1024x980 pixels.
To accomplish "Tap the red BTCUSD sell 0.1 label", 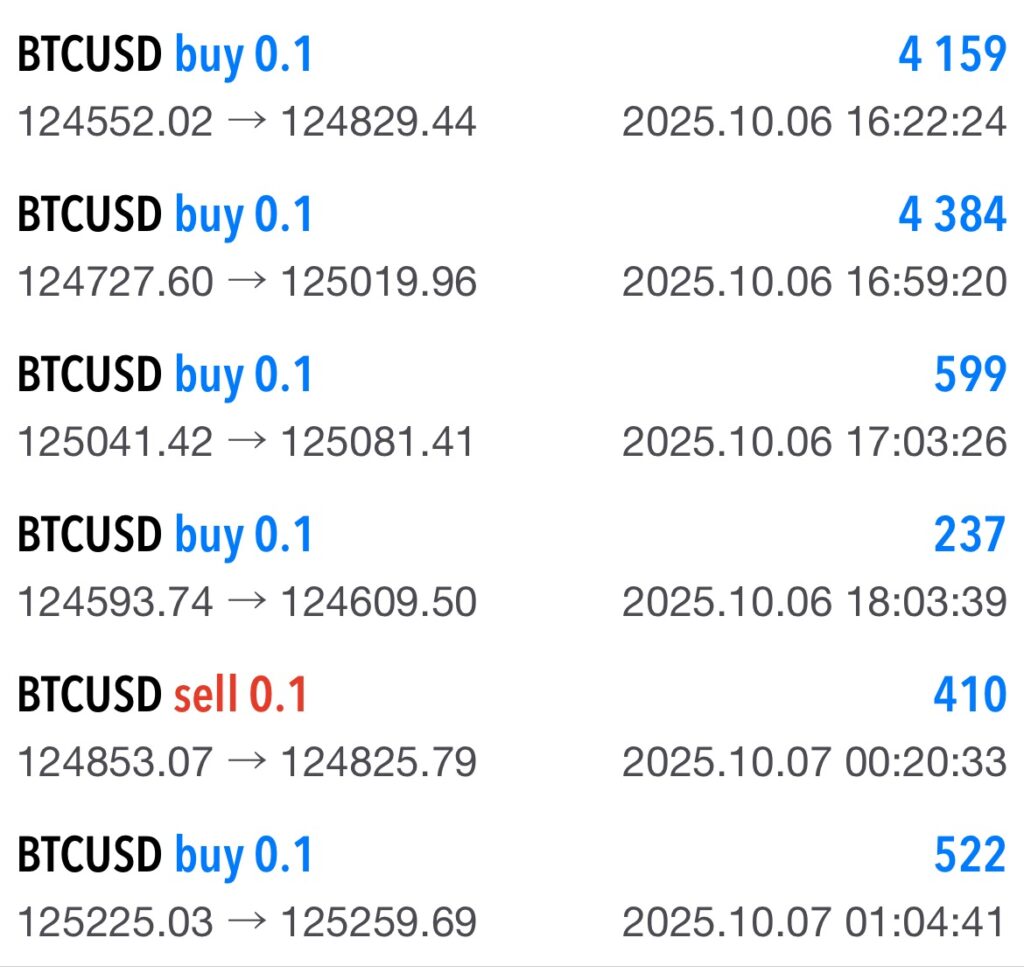I will [x=163, y=695].
